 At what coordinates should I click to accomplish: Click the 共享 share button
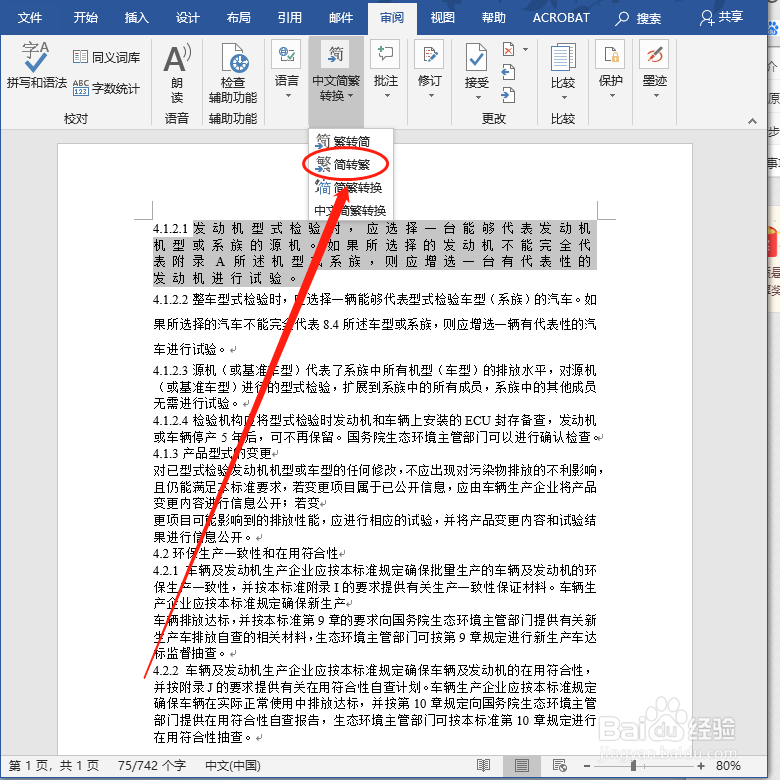point(721,17)
